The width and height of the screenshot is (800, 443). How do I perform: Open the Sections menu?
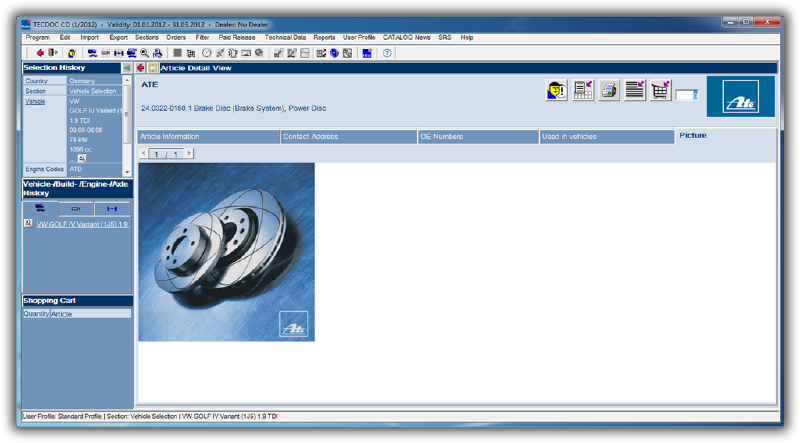coord(146,38)
